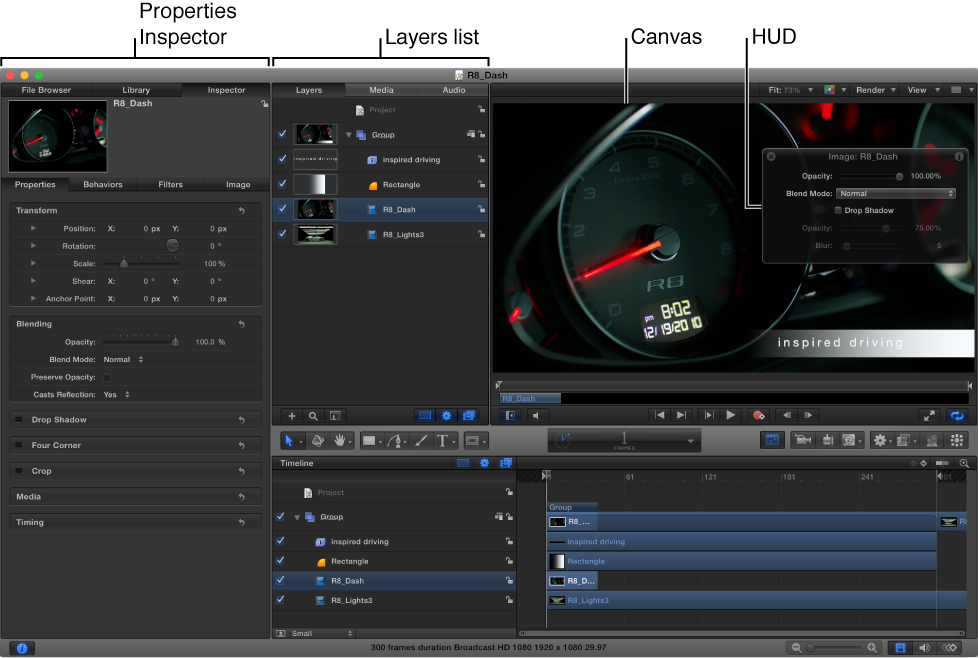Switch to the Library tab

point(135,89)
